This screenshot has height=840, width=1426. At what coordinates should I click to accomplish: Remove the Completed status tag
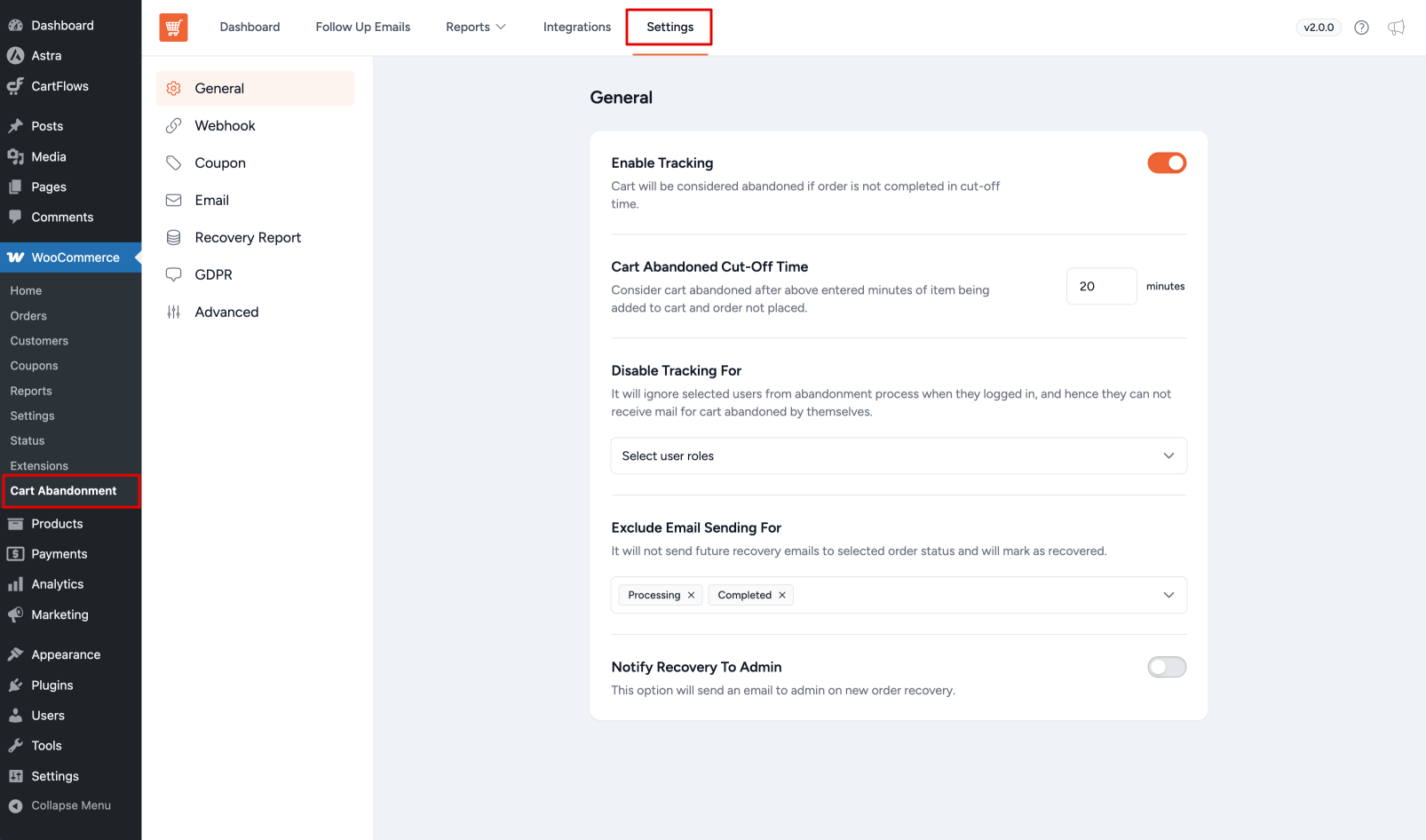pos(782,596)
